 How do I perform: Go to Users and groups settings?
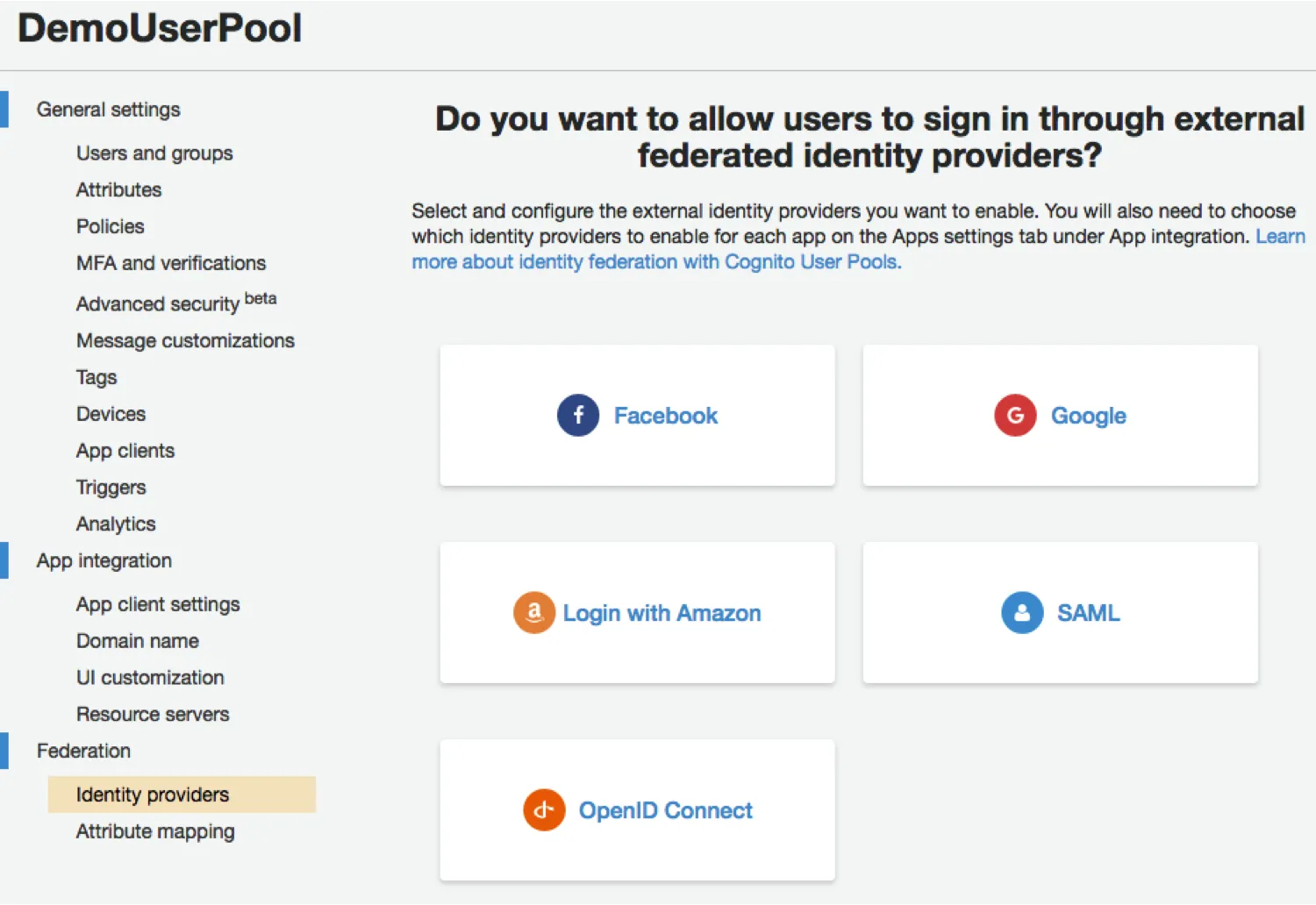[154, 153]
